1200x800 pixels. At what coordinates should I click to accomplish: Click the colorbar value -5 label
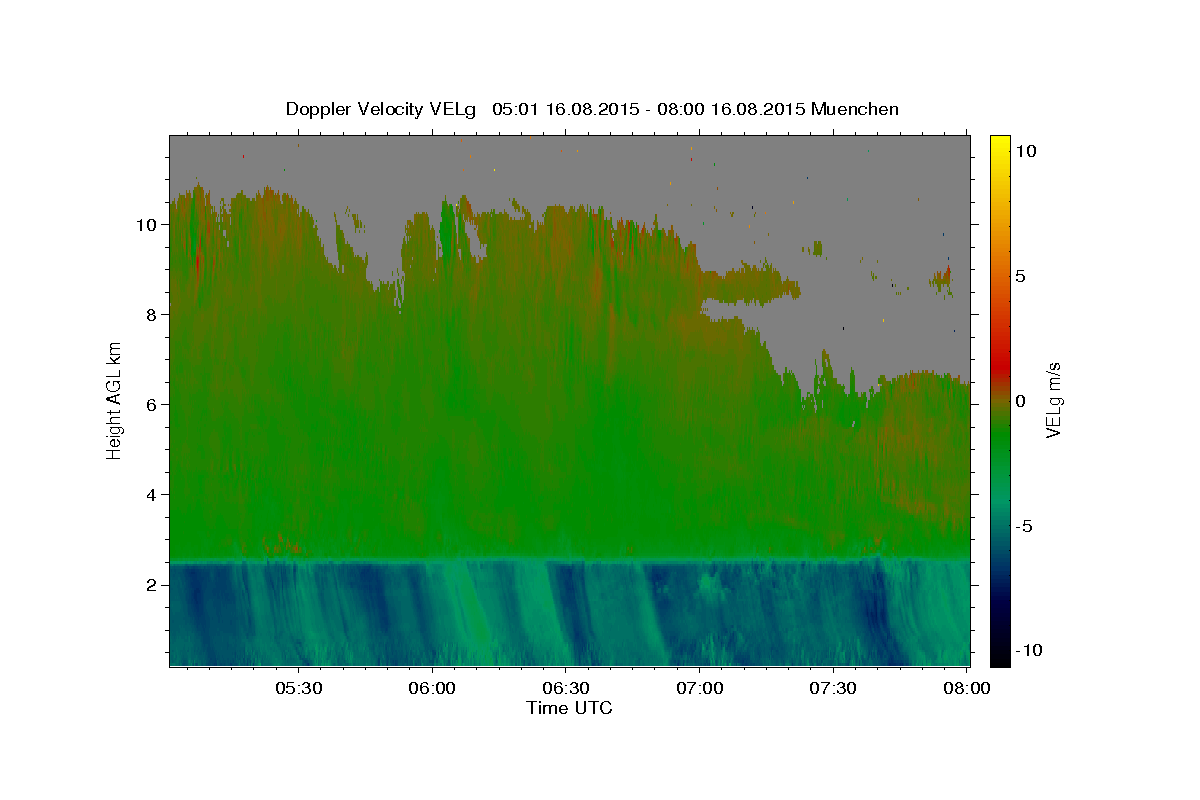pyautogui.click(x=1025, y=526)
